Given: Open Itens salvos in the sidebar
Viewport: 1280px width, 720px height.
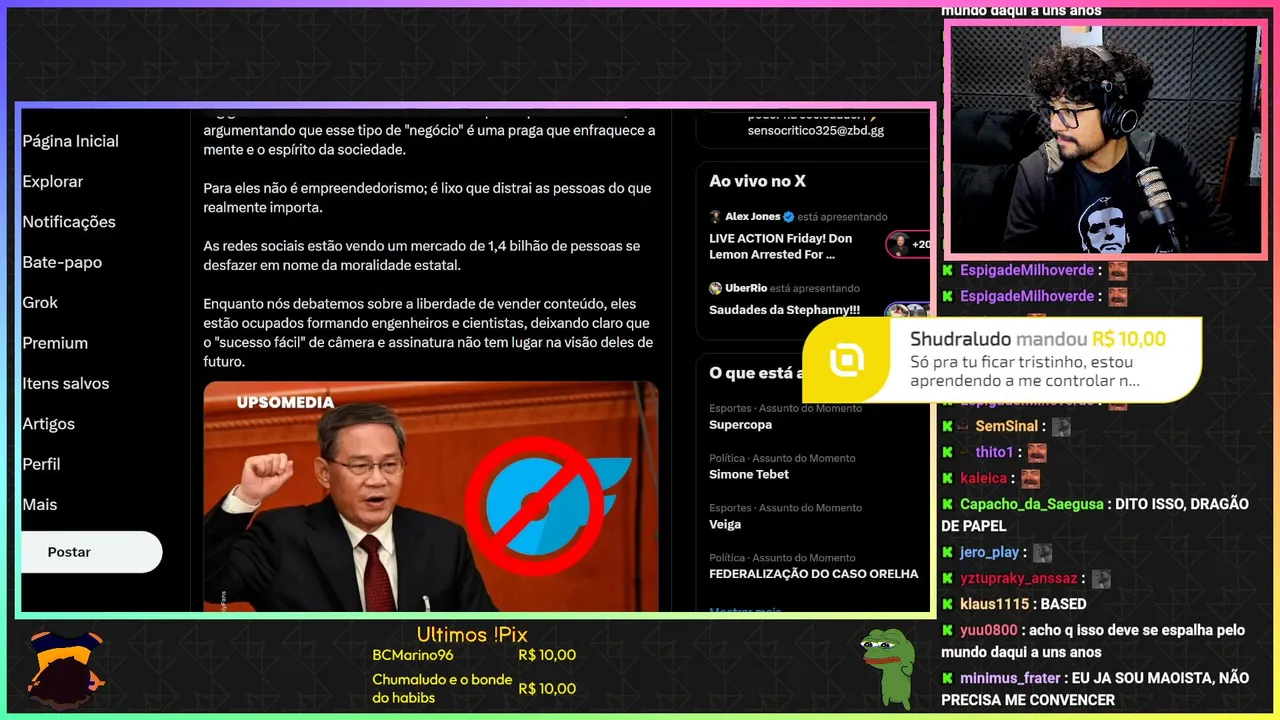Looking at the screenshot, I should [66, 383].
